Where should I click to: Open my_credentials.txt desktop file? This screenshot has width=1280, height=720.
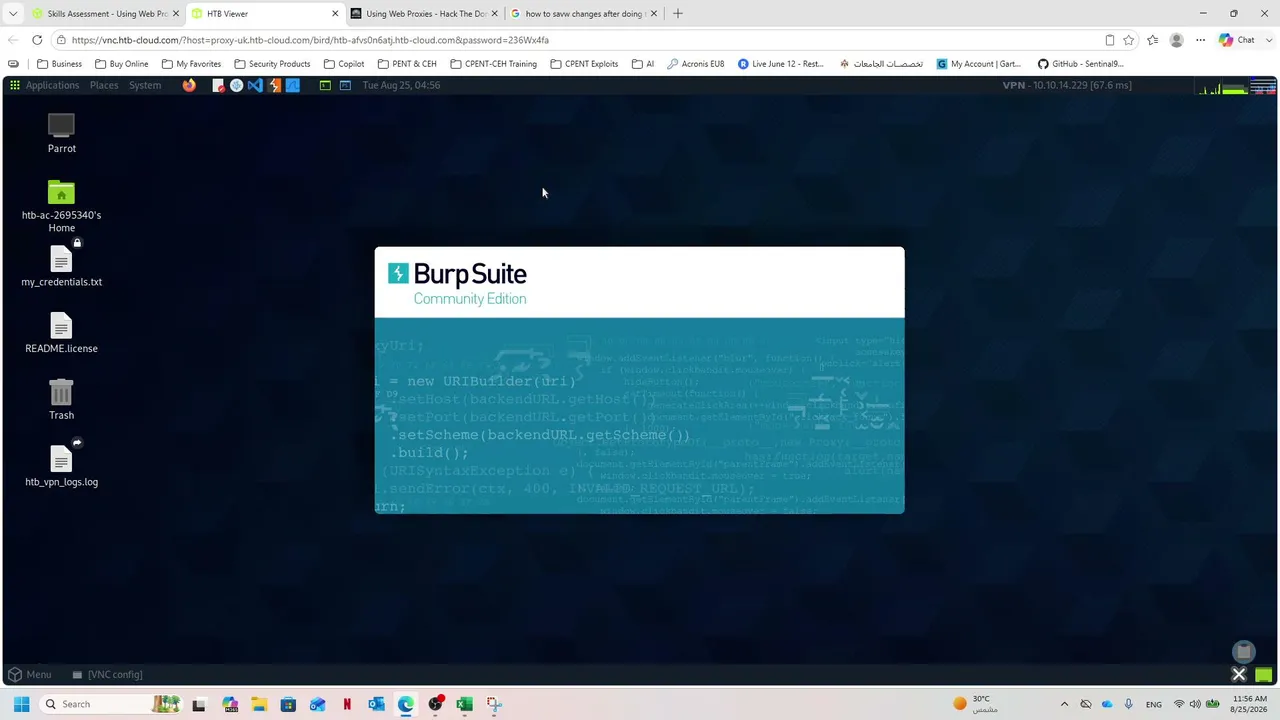point(61,264)
